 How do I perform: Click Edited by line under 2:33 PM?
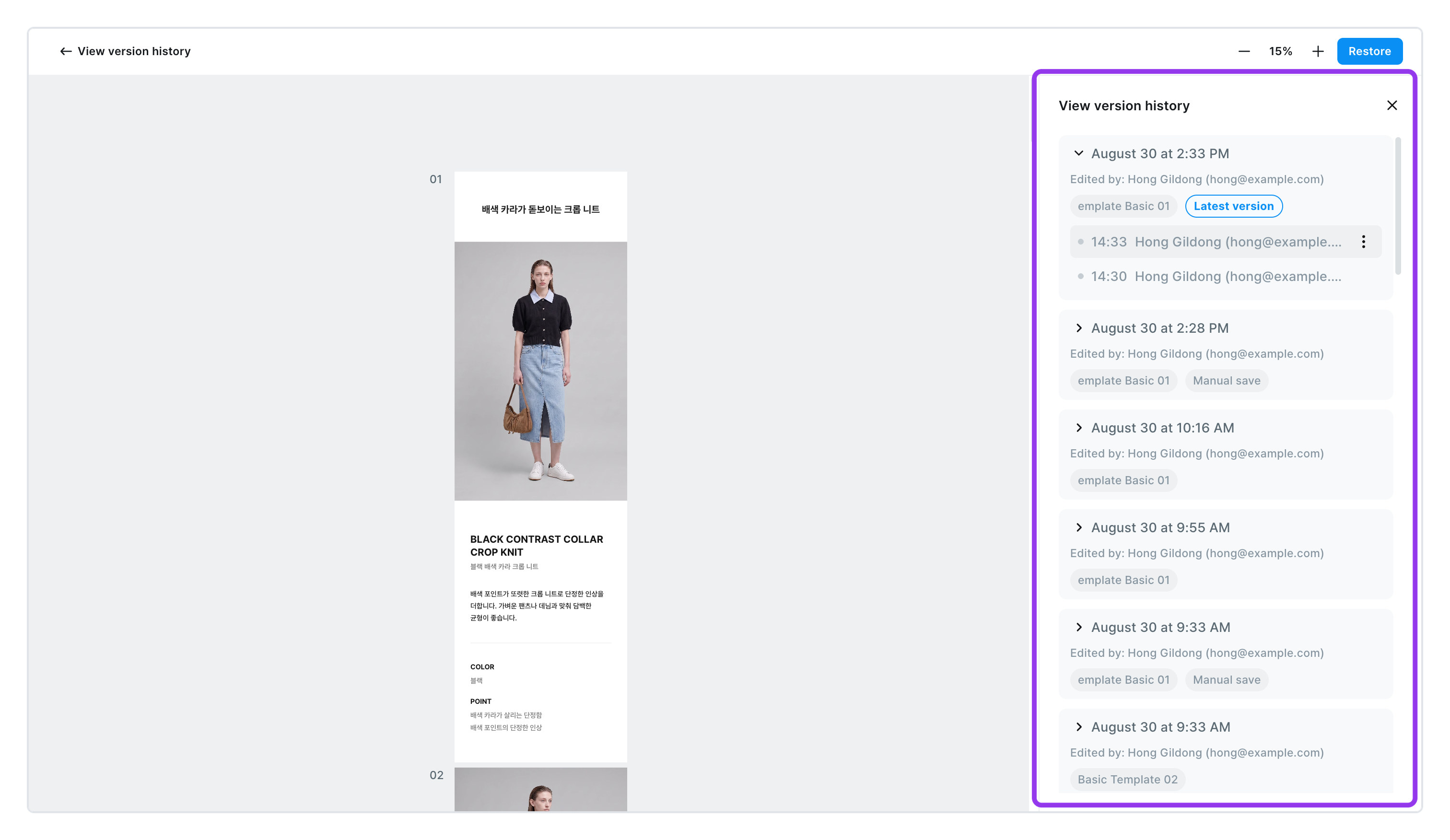coord(1197,179)
